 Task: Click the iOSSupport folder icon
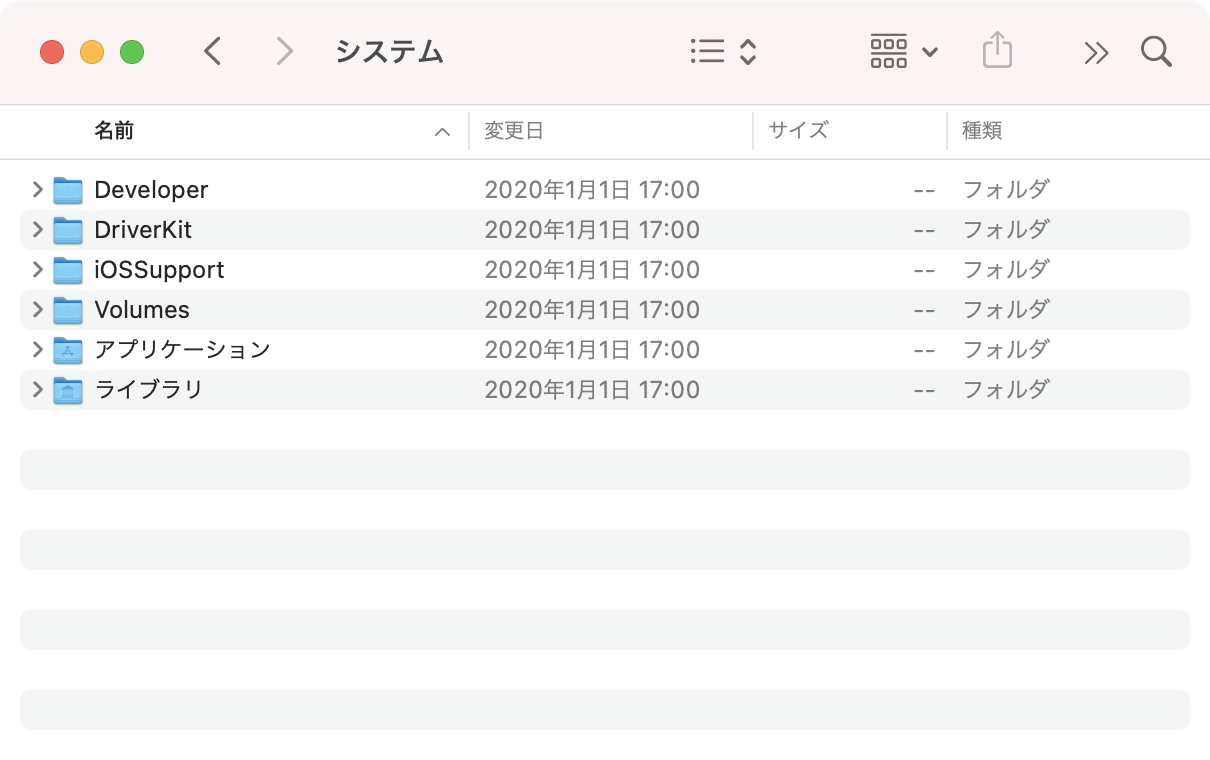[x=67, y=269]
